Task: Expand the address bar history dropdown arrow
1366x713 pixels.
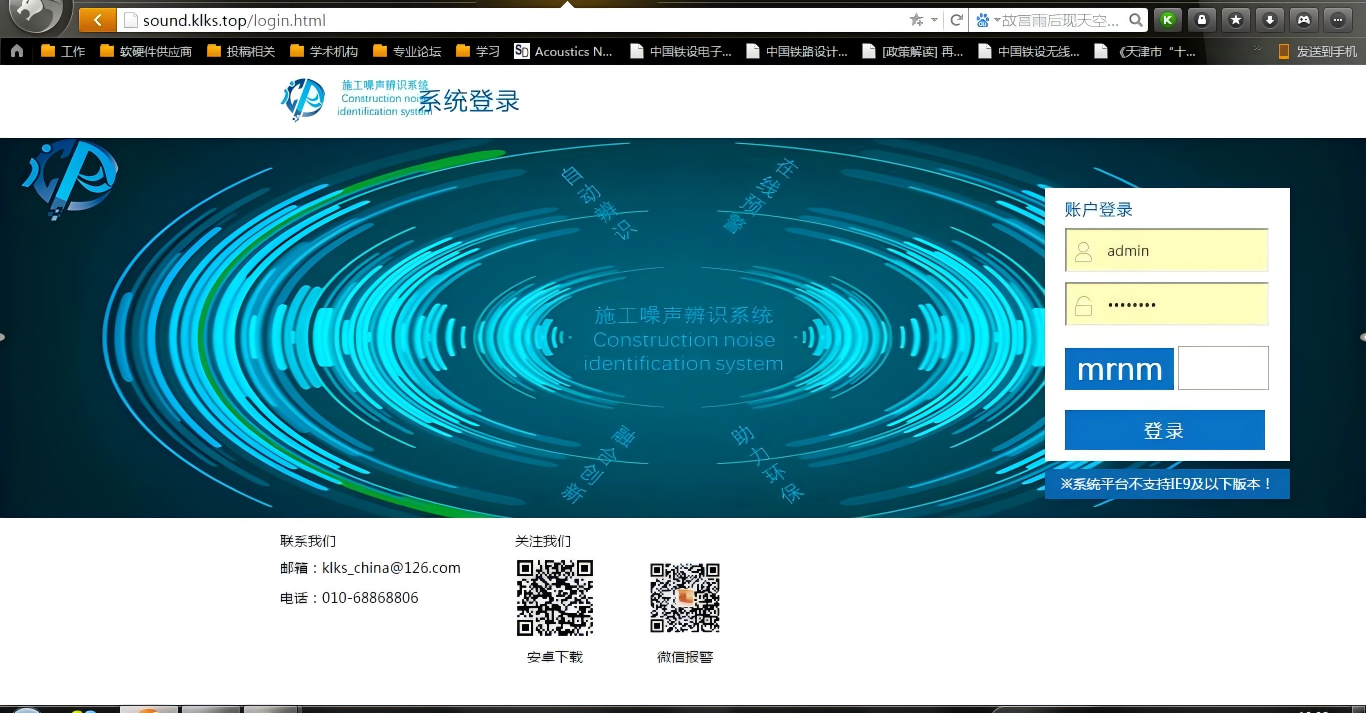Action: (935, 20)
